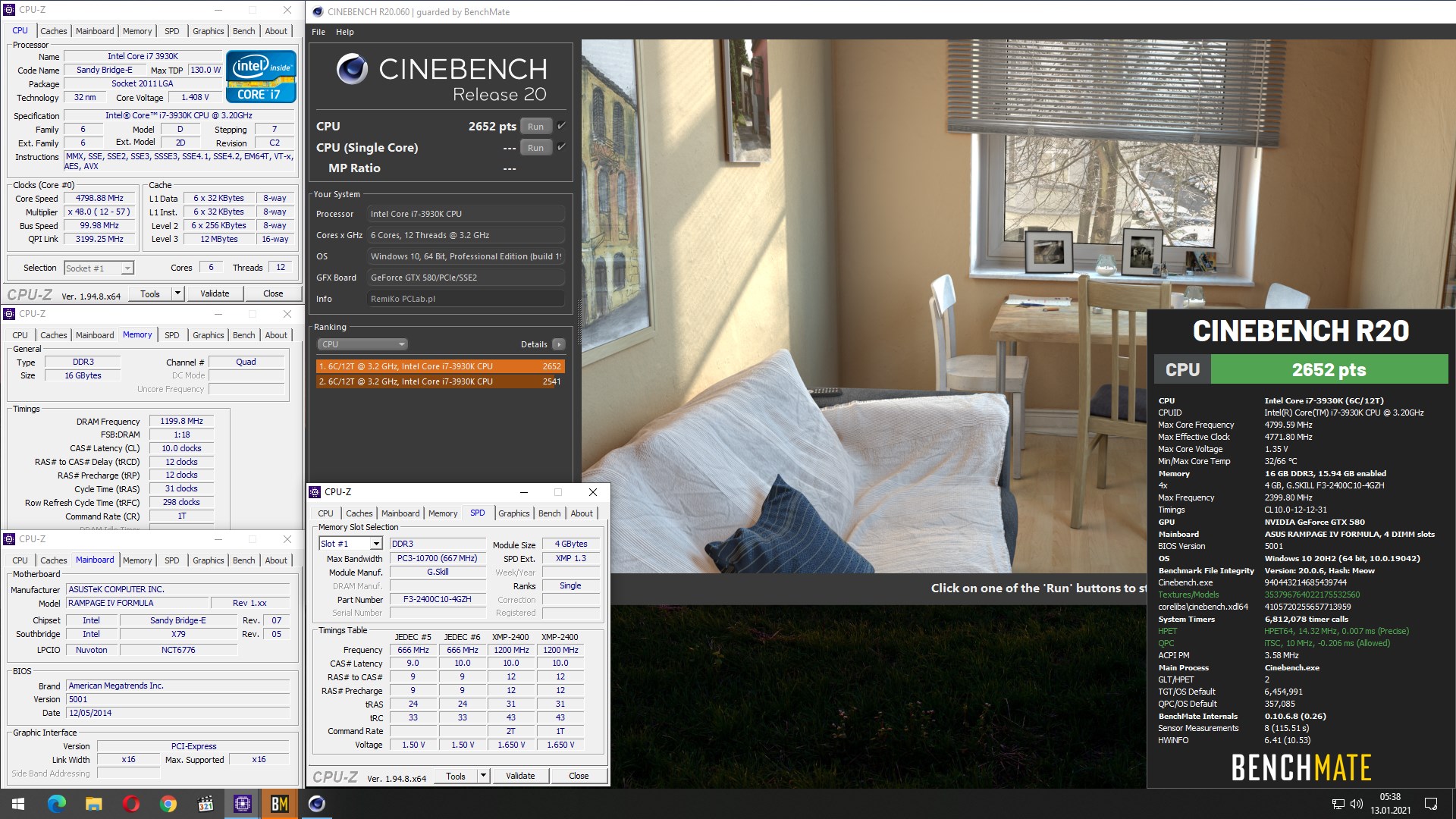Switch to Cinebench via its taskbar icon

click(x=317, y=804)
